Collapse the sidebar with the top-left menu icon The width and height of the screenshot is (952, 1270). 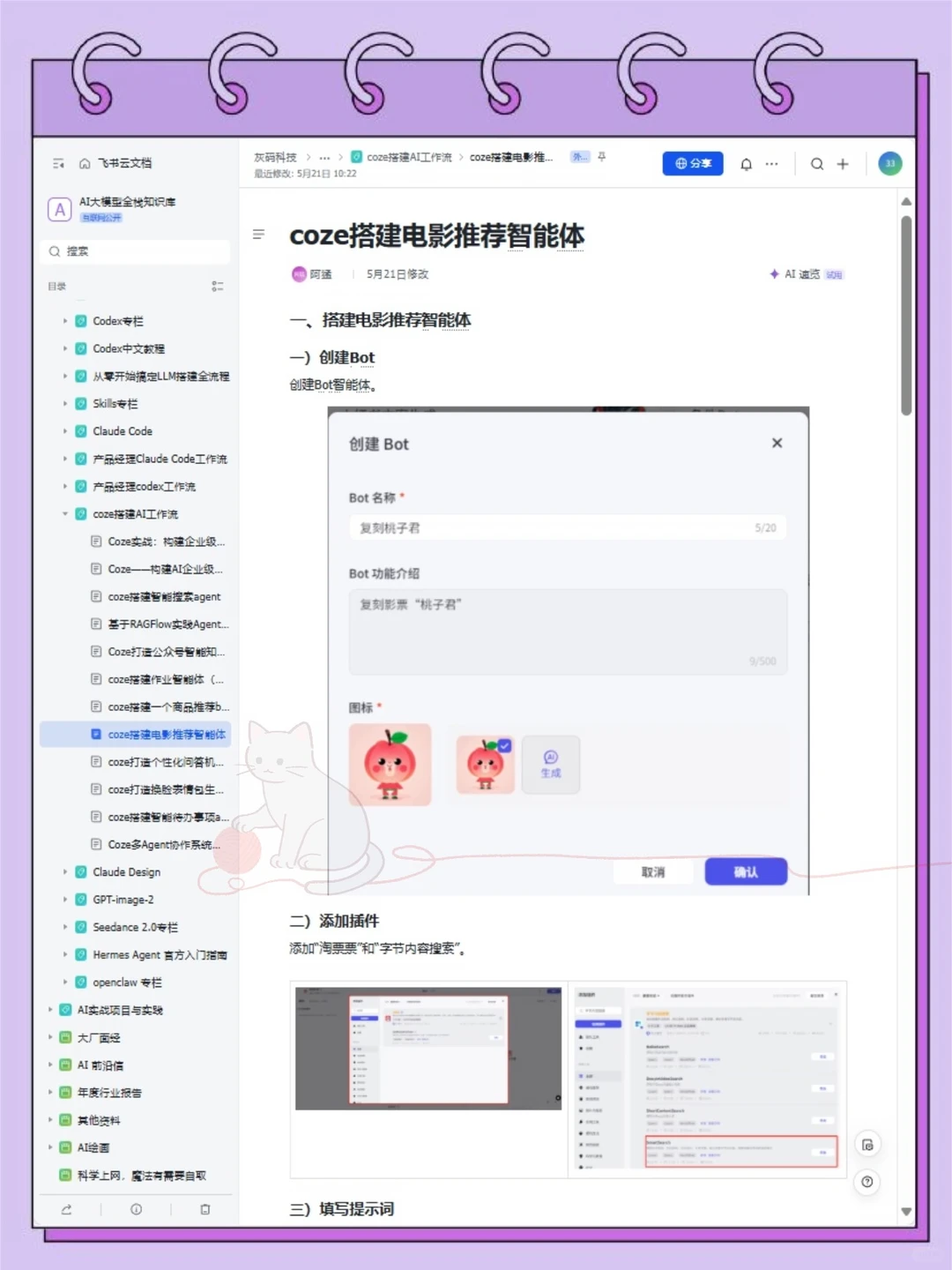pyautogui.click(x=59, y=163)
